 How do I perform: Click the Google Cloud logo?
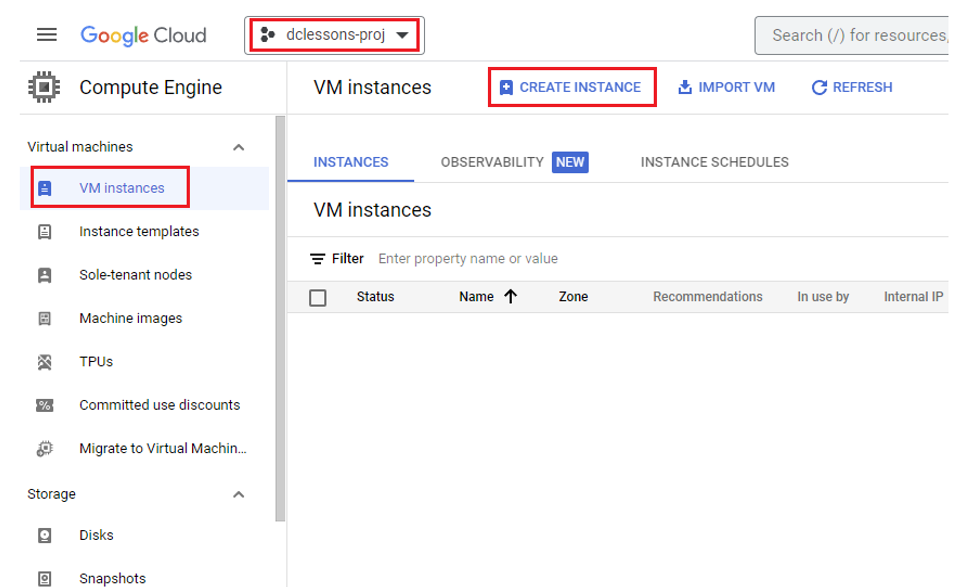(144, 35)
